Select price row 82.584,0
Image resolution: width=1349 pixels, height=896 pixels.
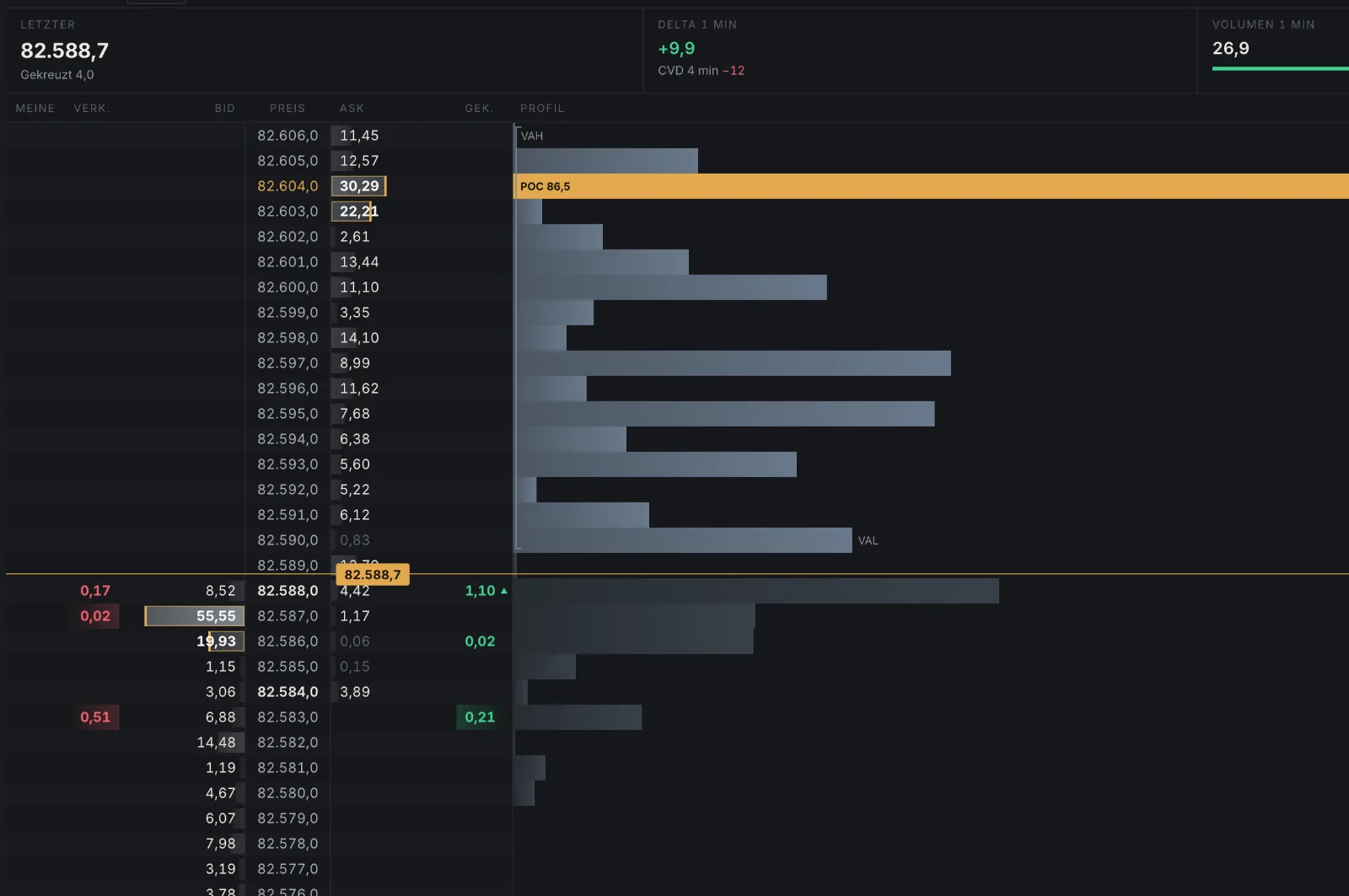click(288, 692)
